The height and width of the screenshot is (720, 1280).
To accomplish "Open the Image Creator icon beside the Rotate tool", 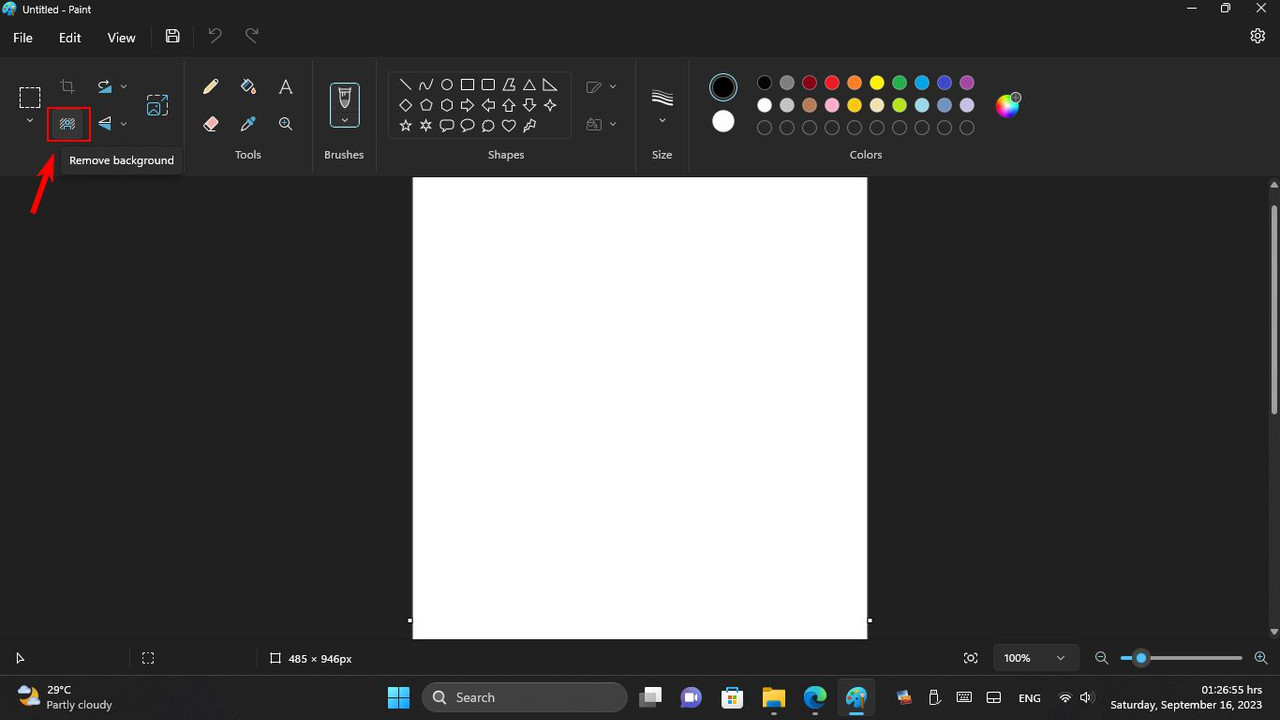I will point(157,105).
